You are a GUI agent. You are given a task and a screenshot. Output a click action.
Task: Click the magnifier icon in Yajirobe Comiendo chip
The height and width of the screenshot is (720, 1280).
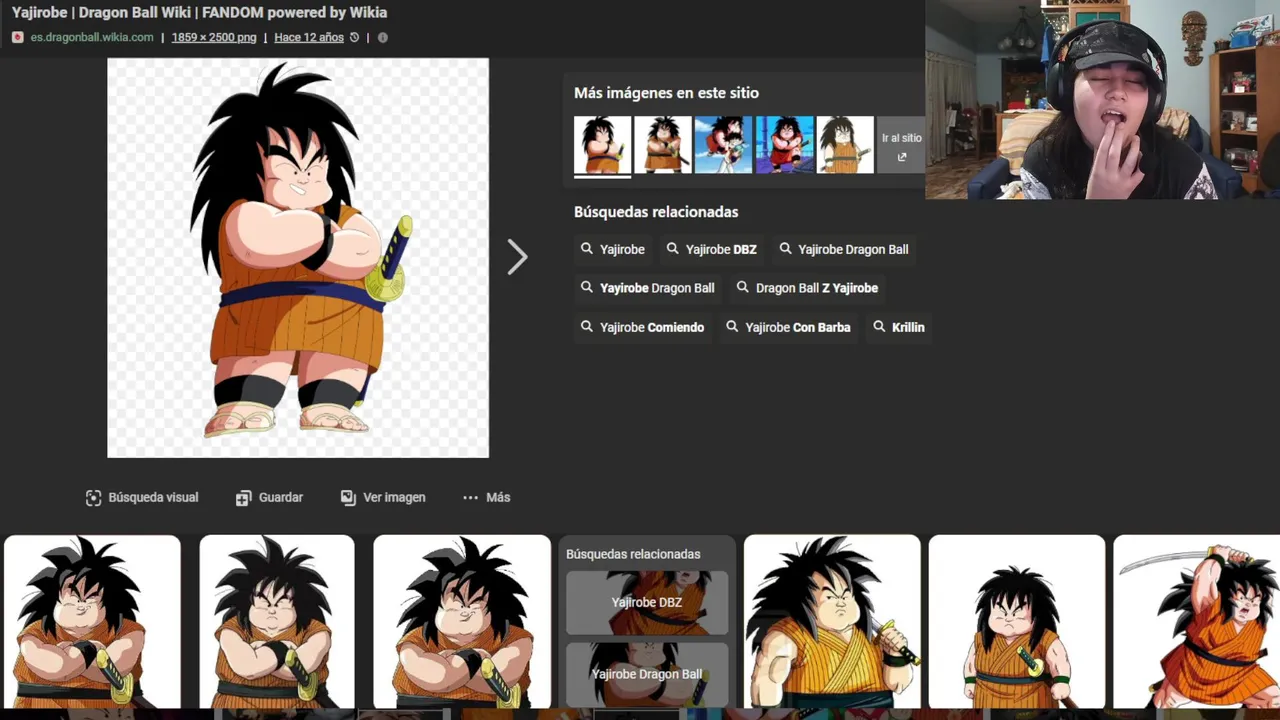point(587,327)
